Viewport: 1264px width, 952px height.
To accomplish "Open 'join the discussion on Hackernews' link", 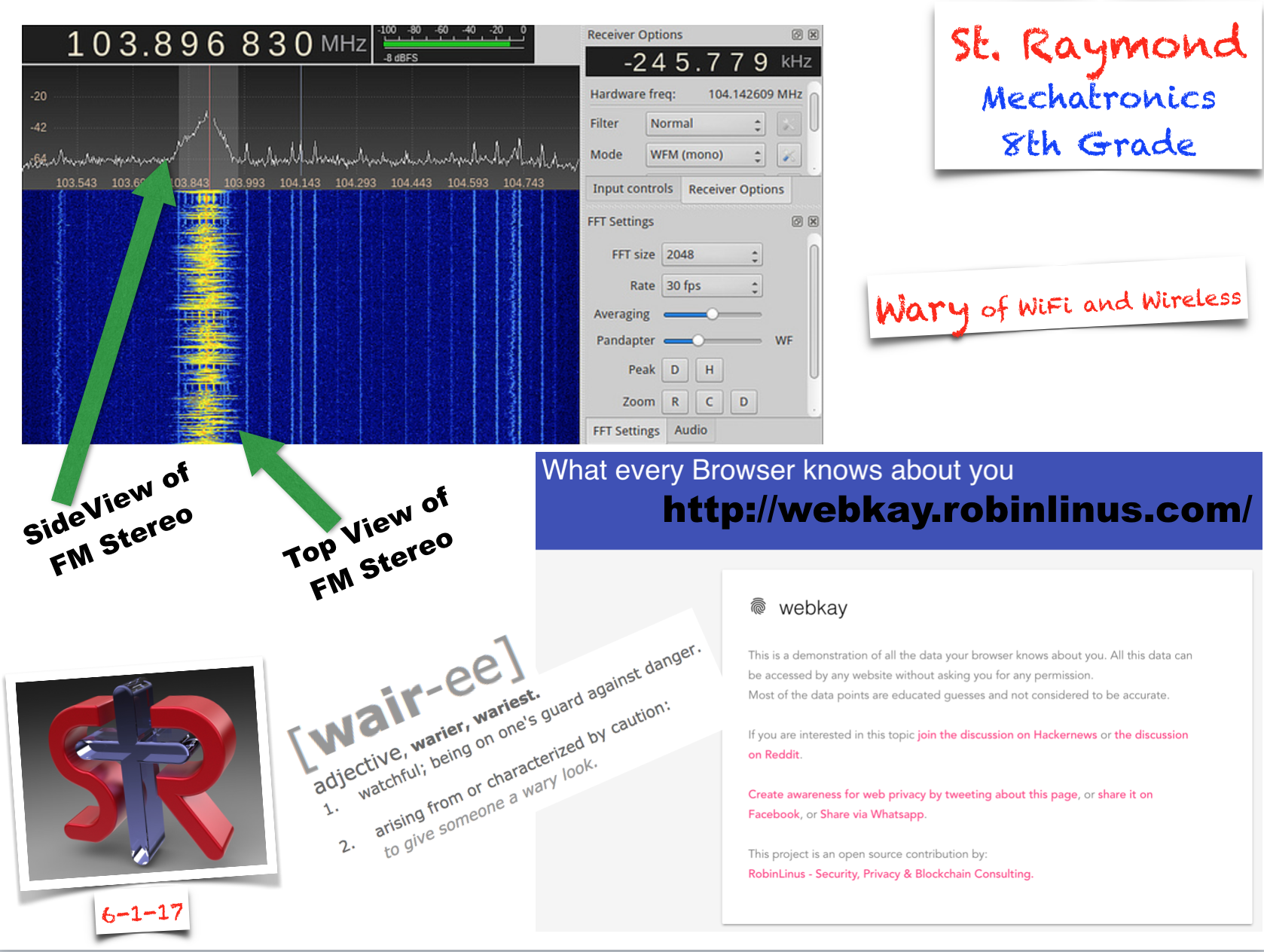I will (x=1007, y=734).
